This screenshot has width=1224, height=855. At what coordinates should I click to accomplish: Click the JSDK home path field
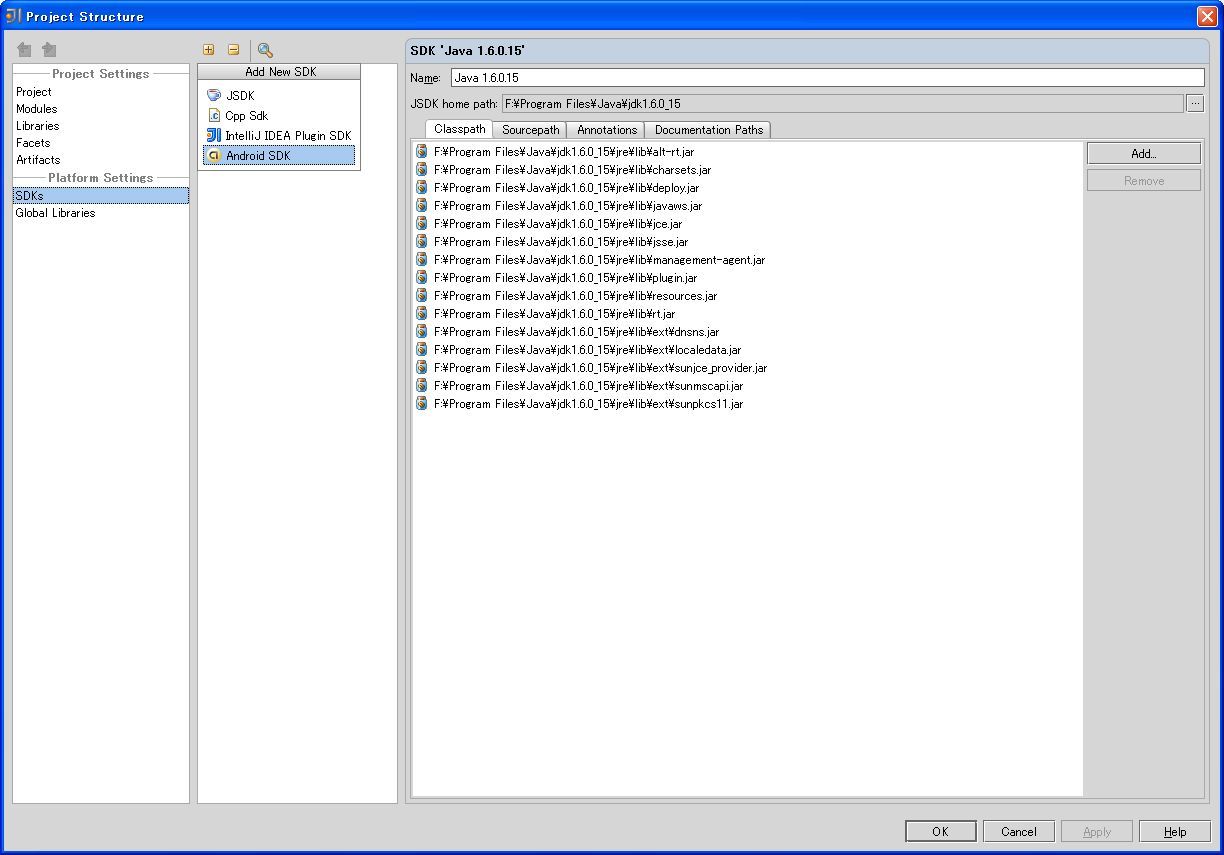coord(842,104)
